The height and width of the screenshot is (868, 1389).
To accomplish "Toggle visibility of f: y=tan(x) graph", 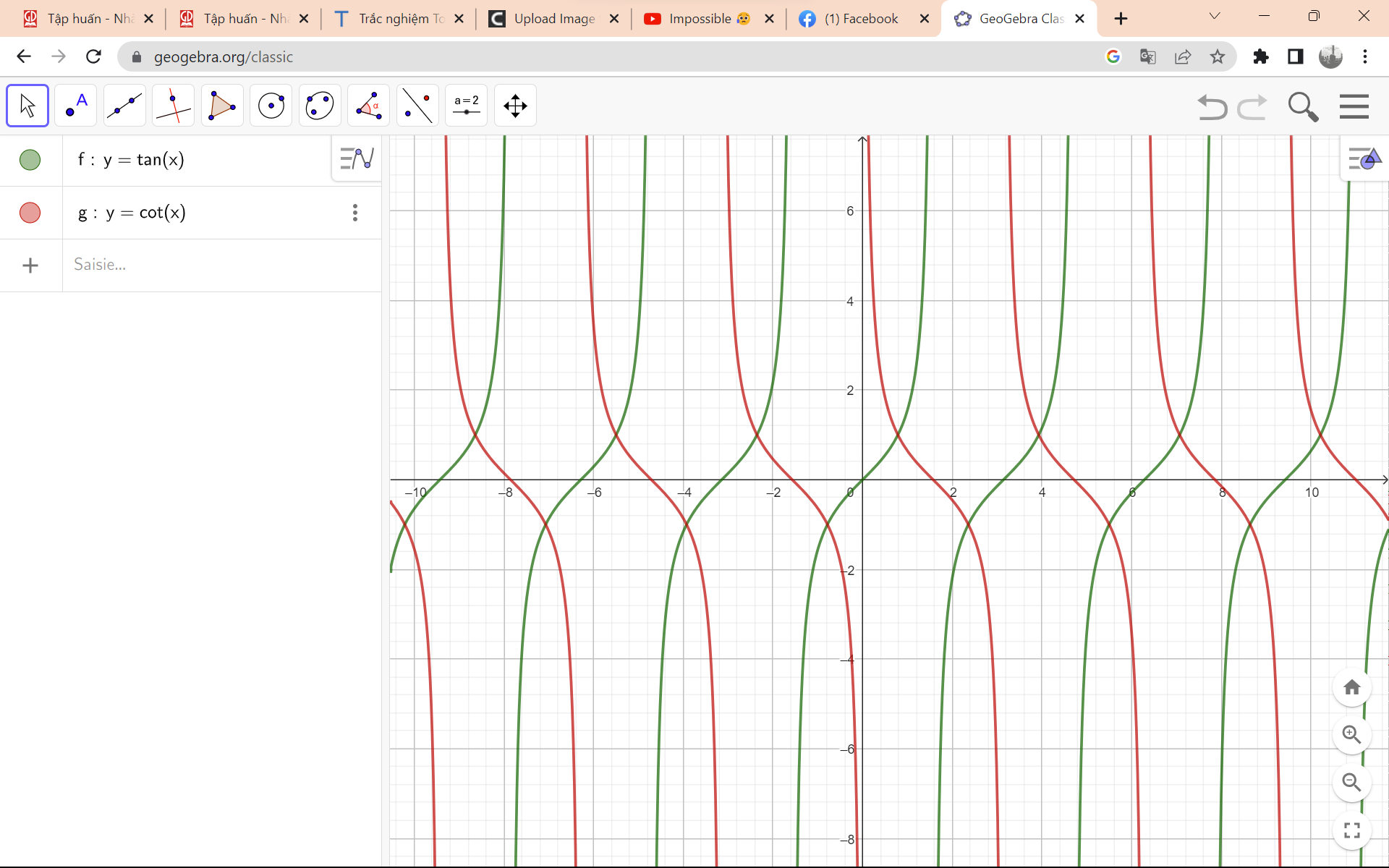I will pyautogui.click(x=30, y=159).
